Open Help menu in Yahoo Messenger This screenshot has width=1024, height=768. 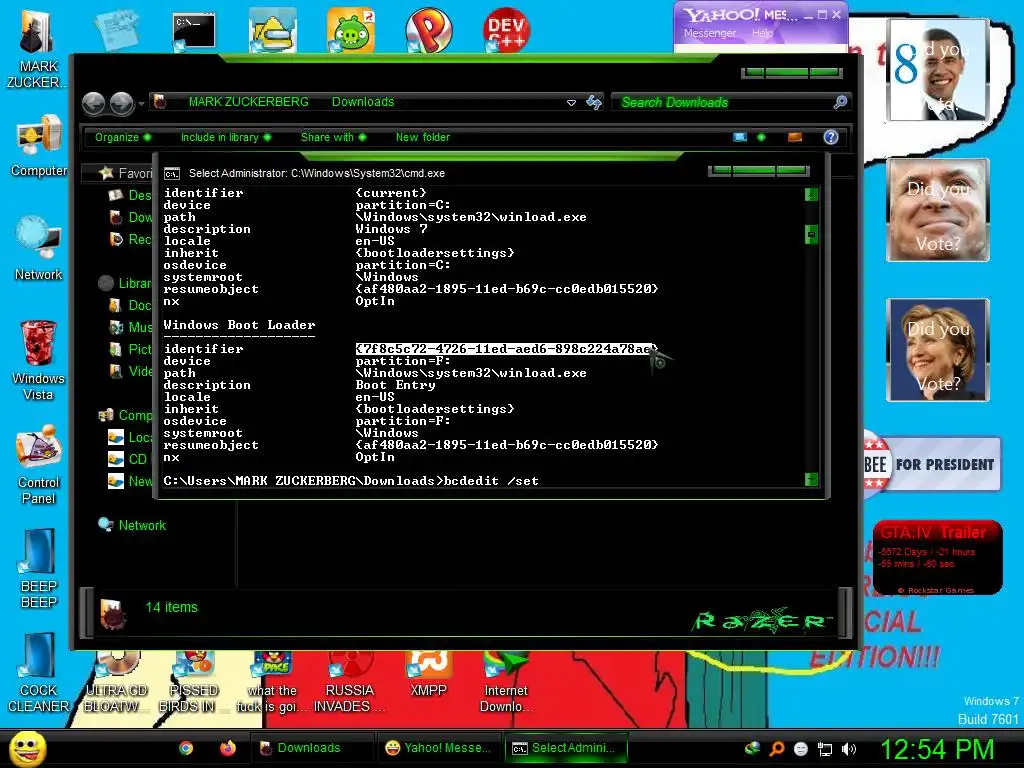point(762,33)
